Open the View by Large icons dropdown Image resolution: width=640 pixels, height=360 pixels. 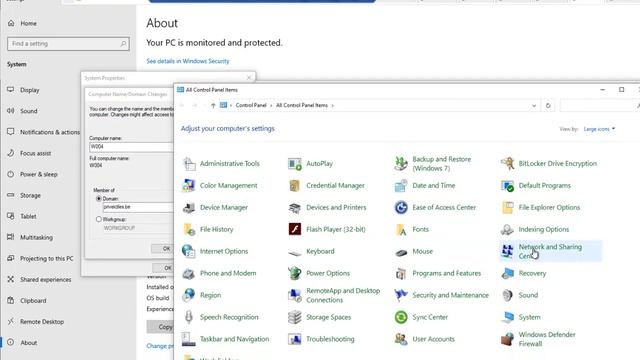pos(599,129)
